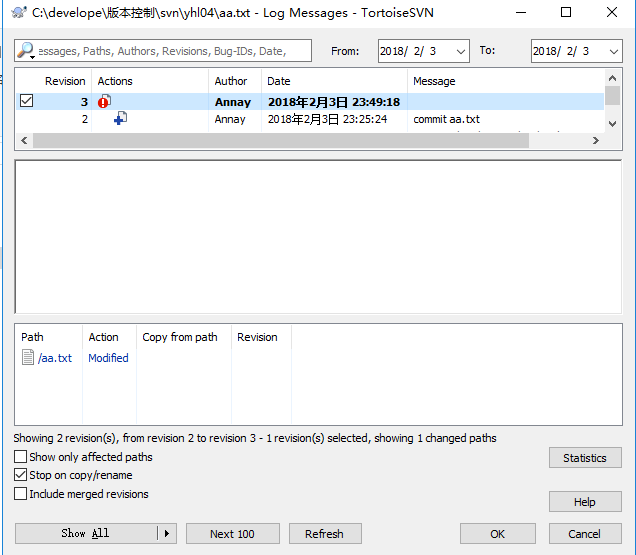
Task: Open the Show All split-button arrow menu
Action: pyautogui.click(x=167, y=533)
